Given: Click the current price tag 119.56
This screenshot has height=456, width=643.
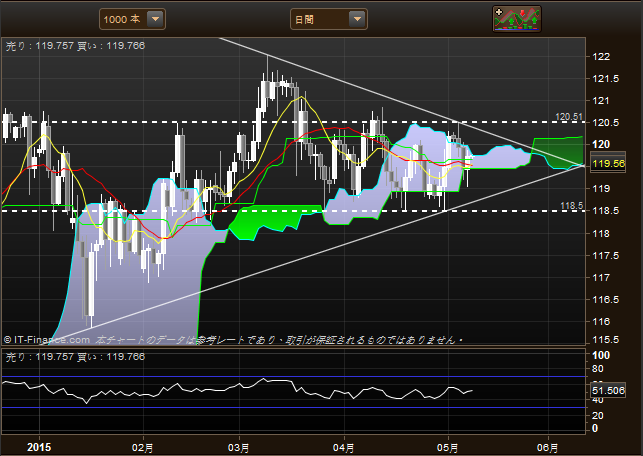Looking at the screenshot, I should (x=608, y=163).
